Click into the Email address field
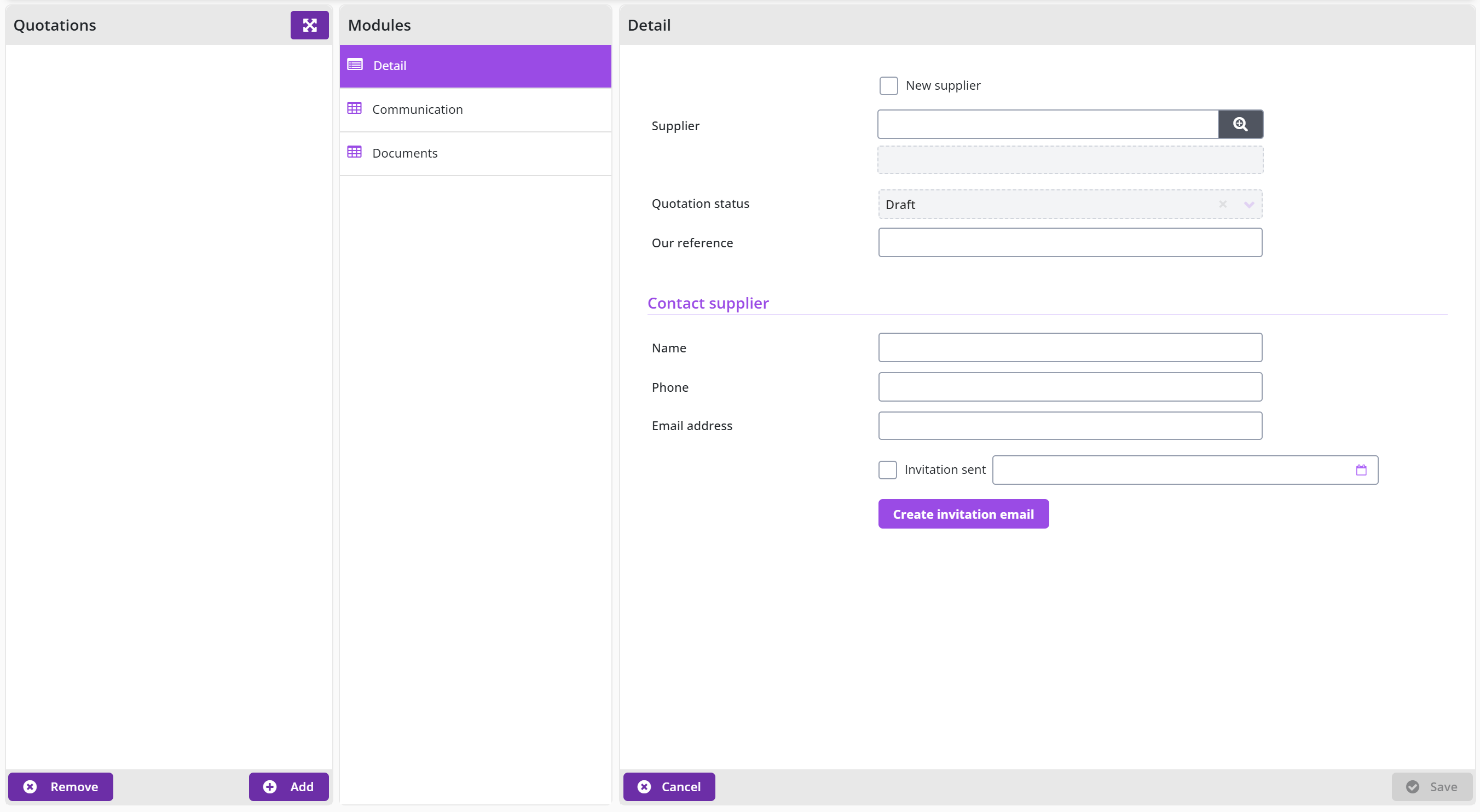This screenshot has width=1480, height=812. (1070, 426)
